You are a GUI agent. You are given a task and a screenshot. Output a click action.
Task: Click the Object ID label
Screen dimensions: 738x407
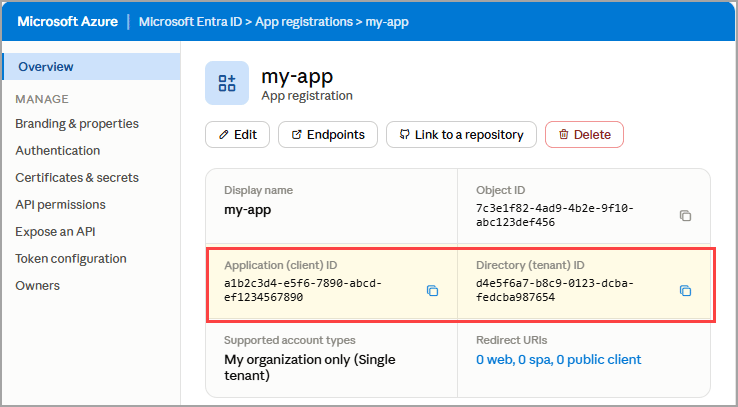pyautogui.click(x=501, y=190)
